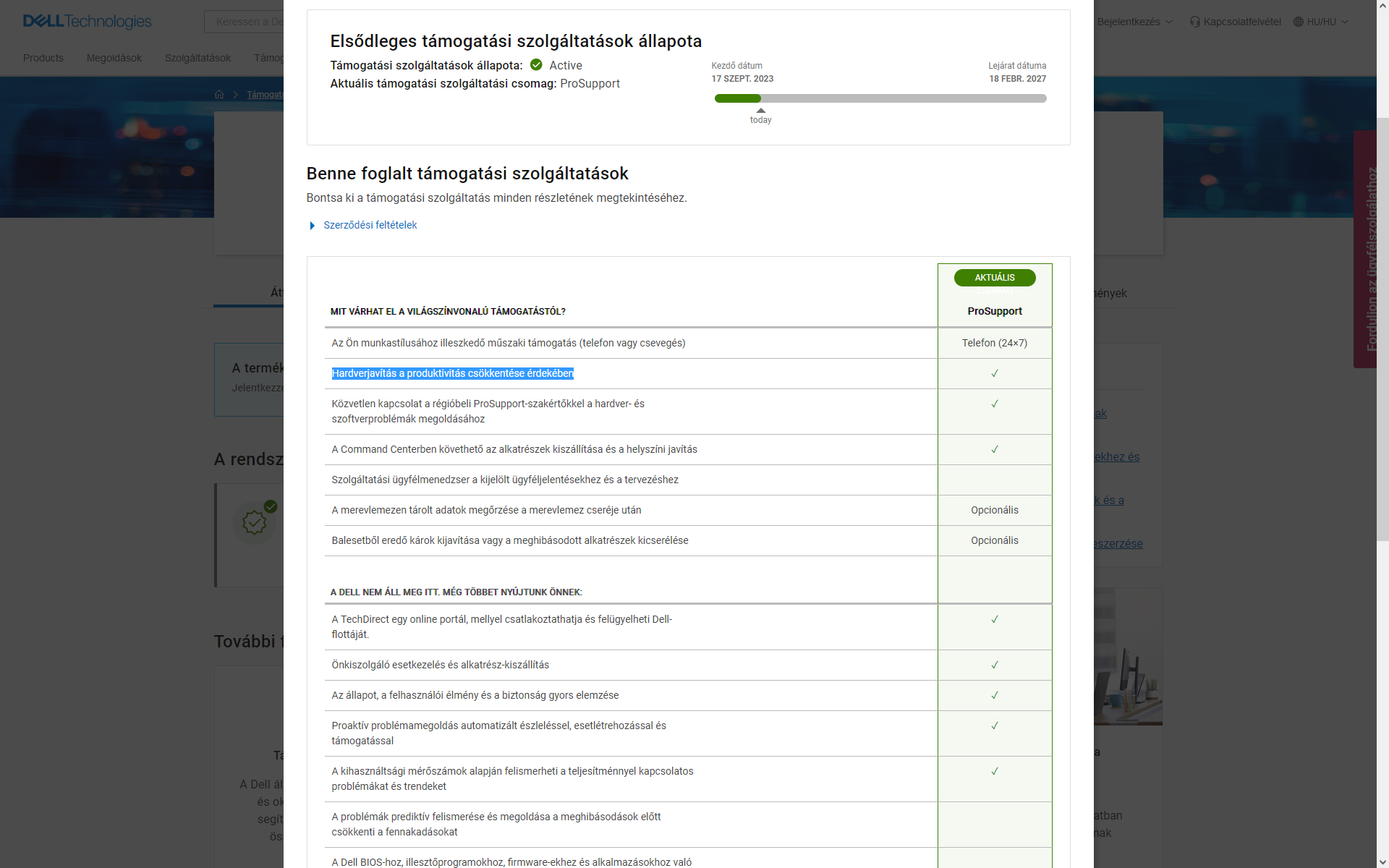Click the ProSupport column header
The height and width of the screenshot is (868, 1389).
click(x=995, y=311)
